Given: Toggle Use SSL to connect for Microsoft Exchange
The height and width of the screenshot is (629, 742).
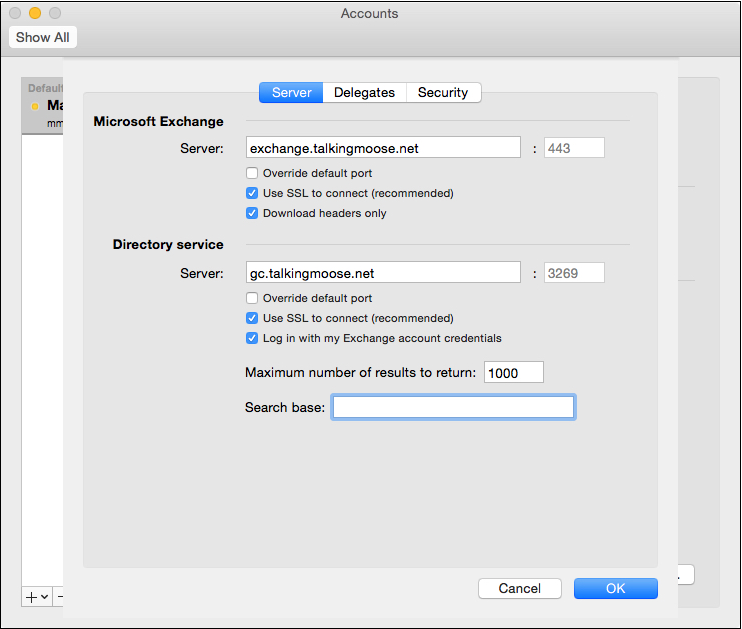Looking at the screenshot, I should 252,193.
